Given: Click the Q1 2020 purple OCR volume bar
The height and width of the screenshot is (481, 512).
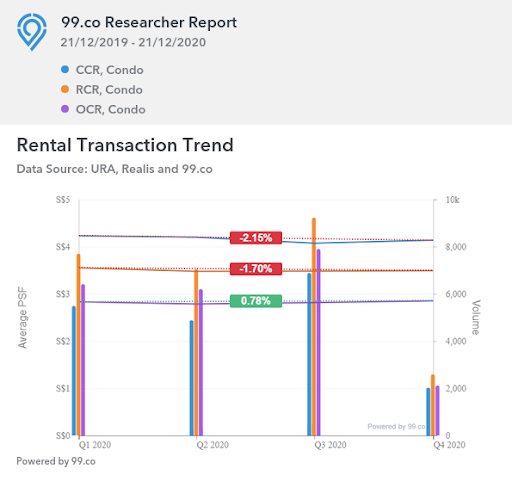Looking at the screenshot, I should point(83,360).
